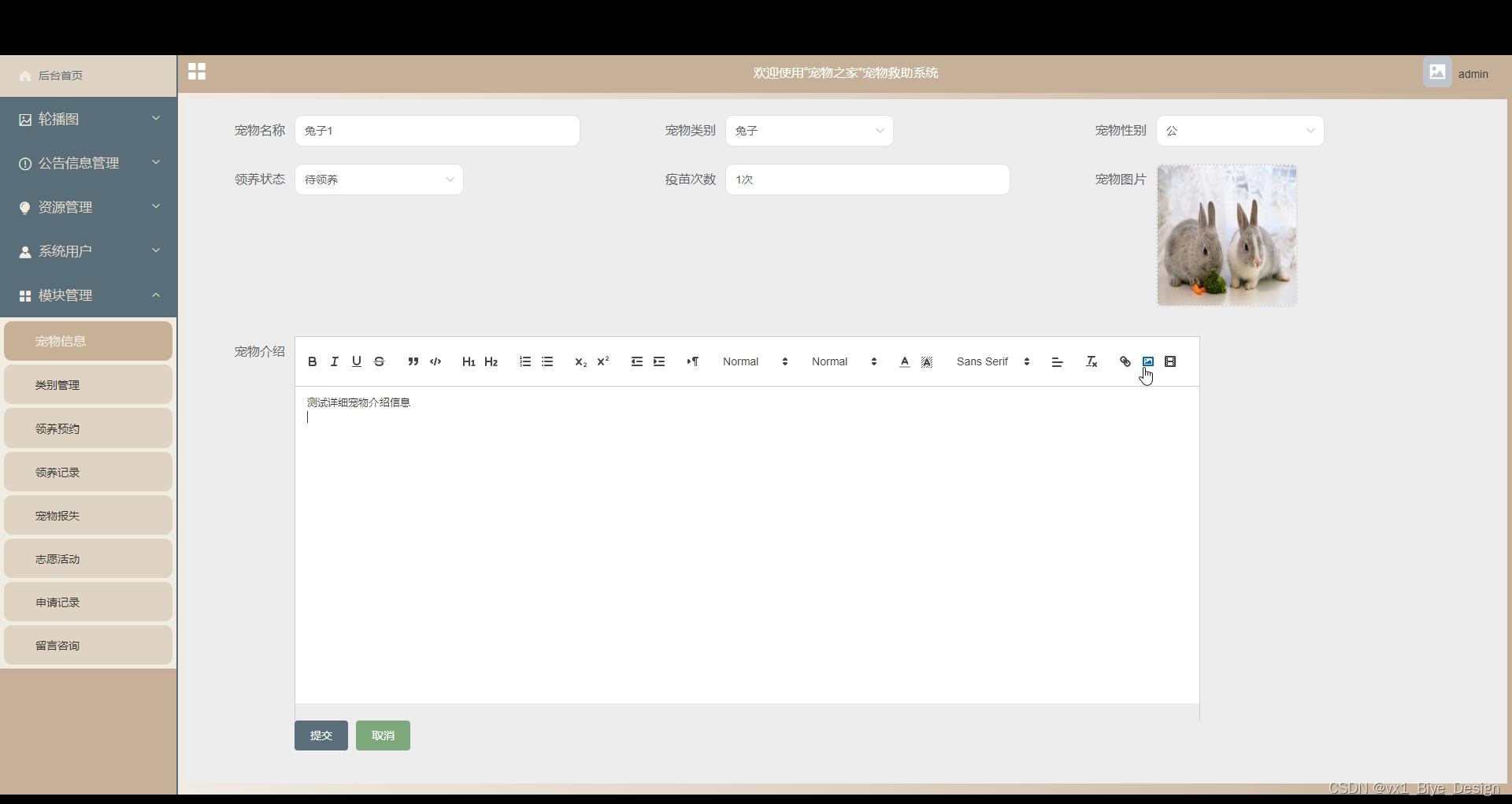Click the 取消 cancel button

tap(383, 735)
